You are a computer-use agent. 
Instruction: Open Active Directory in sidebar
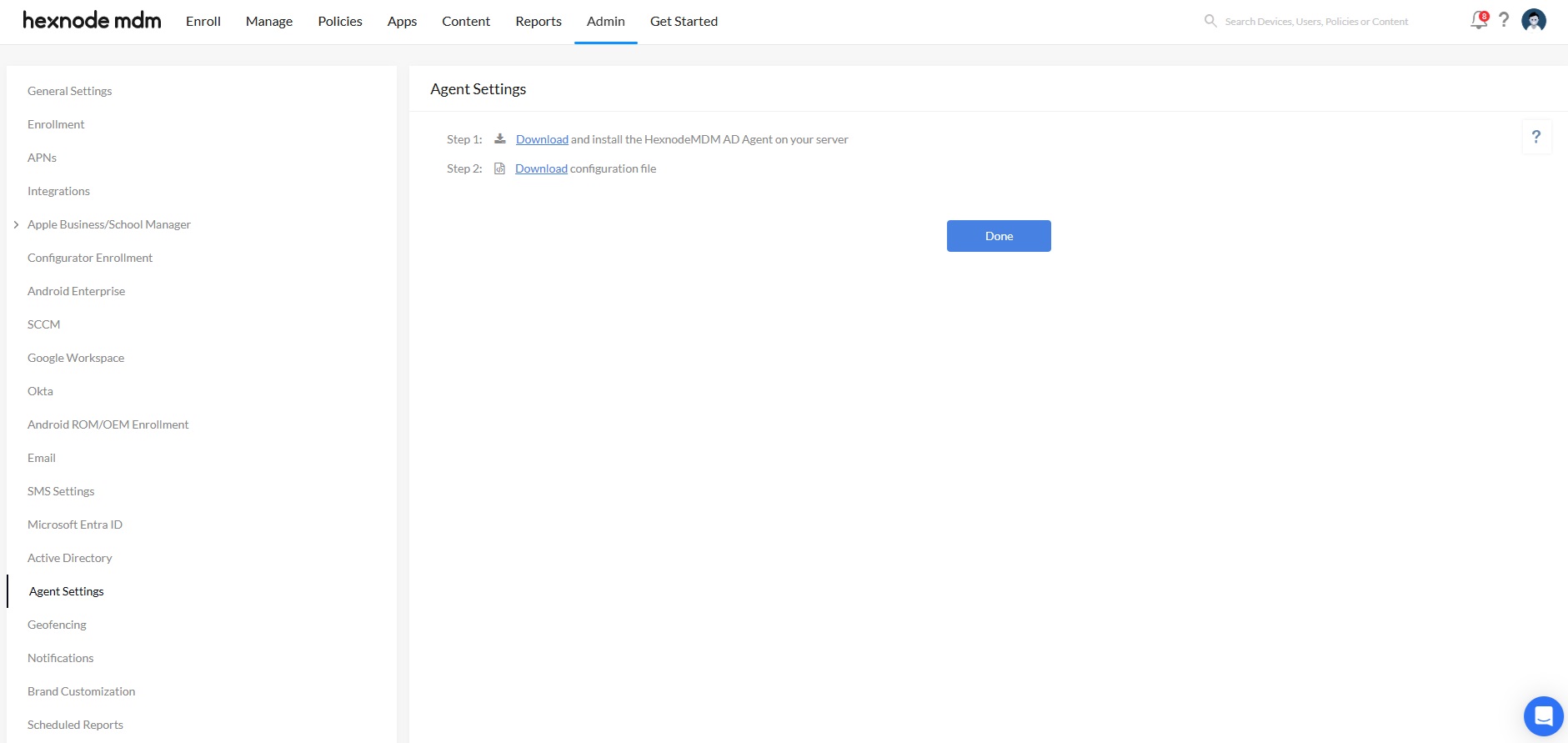click(70, 558)
